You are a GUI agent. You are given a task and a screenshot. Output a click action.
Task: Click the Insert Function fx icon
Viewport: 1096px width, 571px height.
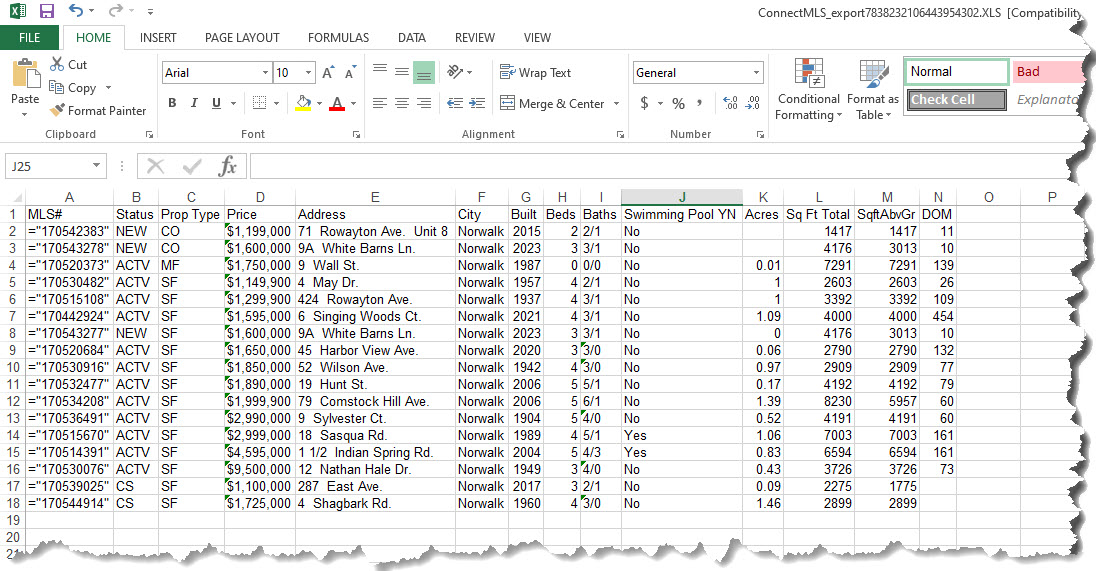(x=227, y=166)
